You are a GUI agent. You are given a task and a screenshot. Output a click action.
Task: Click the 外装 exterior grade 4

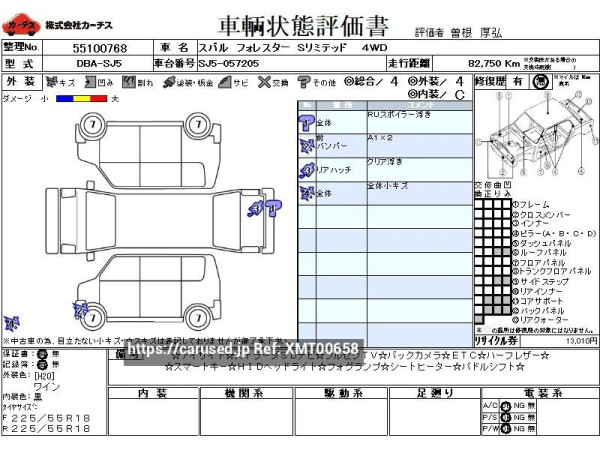coord(459,82)
